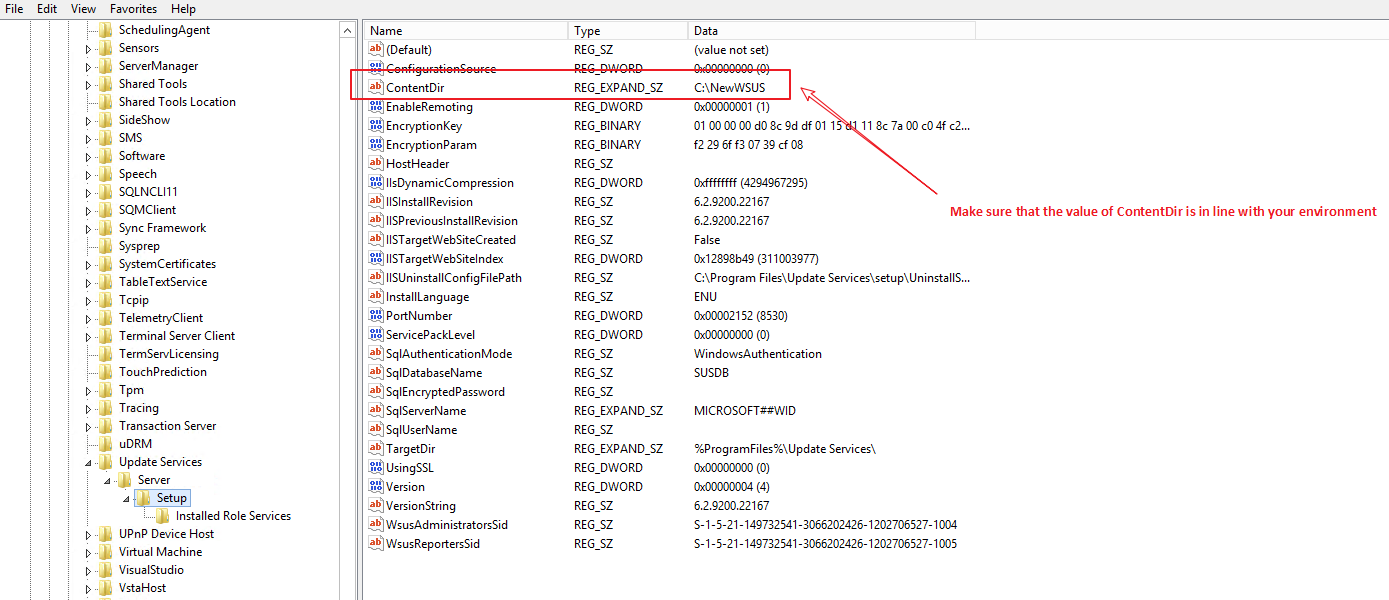Sort values by the Name column header
This screenshot has height=600, width=1389.
tap(465, 31)
